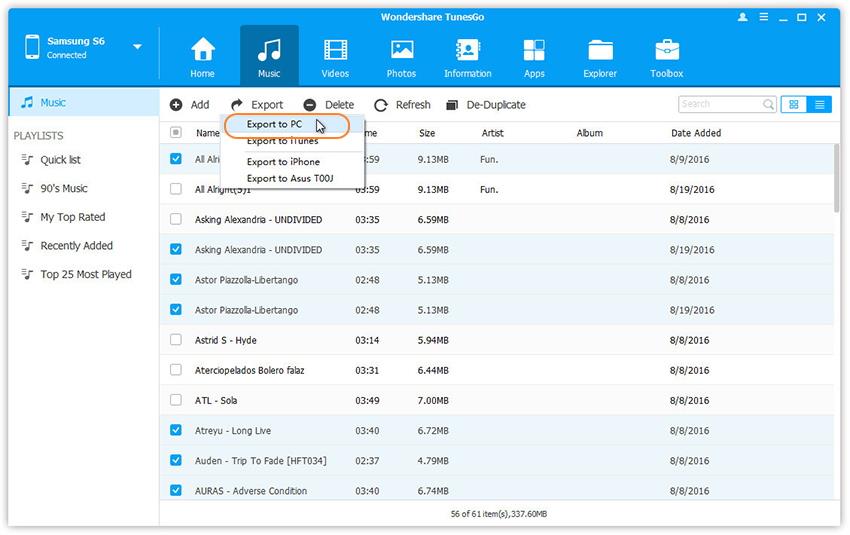Open the Export dropdown button
850x535 pixels.
(x=257, y=105)
